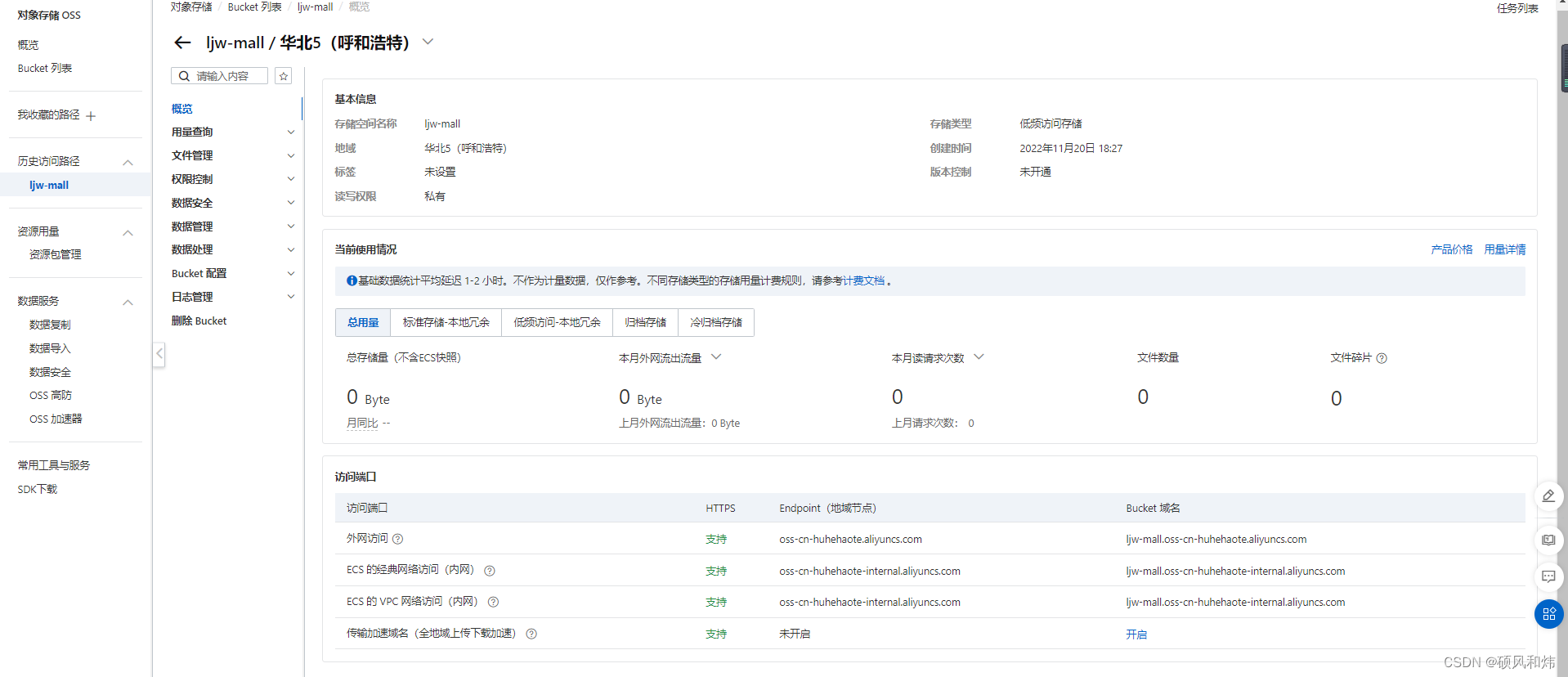Screen dimensions: 1568x677
Task: Open help tooltip for 外网访问
Action: point(398,539)
